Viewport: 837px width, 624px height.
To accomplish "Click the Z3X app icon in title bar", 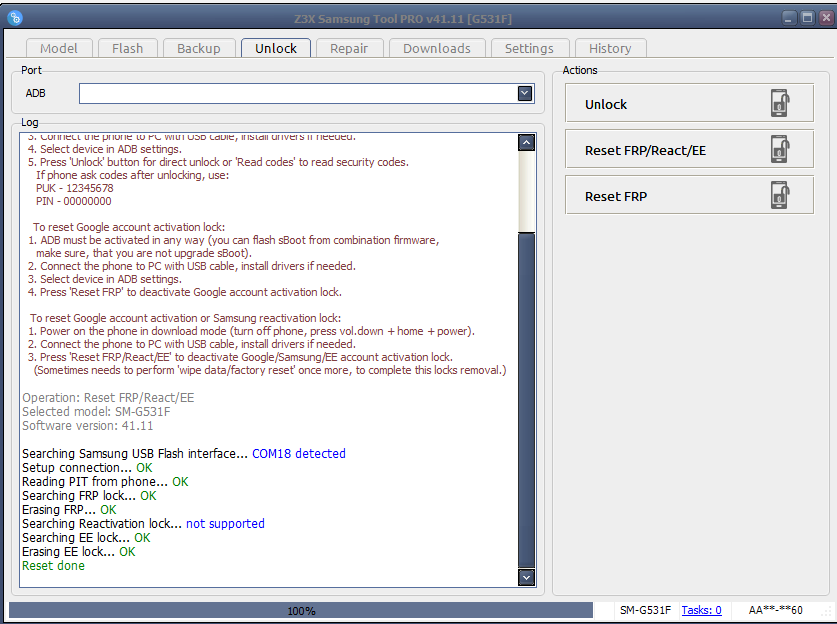I will tap(15, 18).
